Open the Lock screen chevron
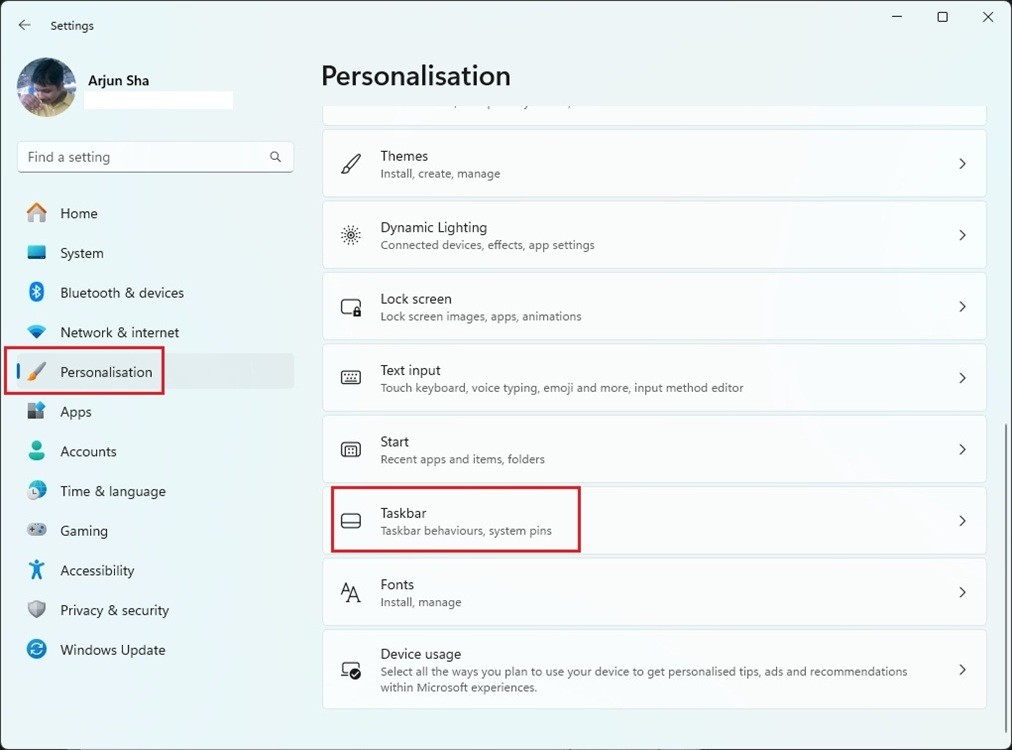 point(962,307)
